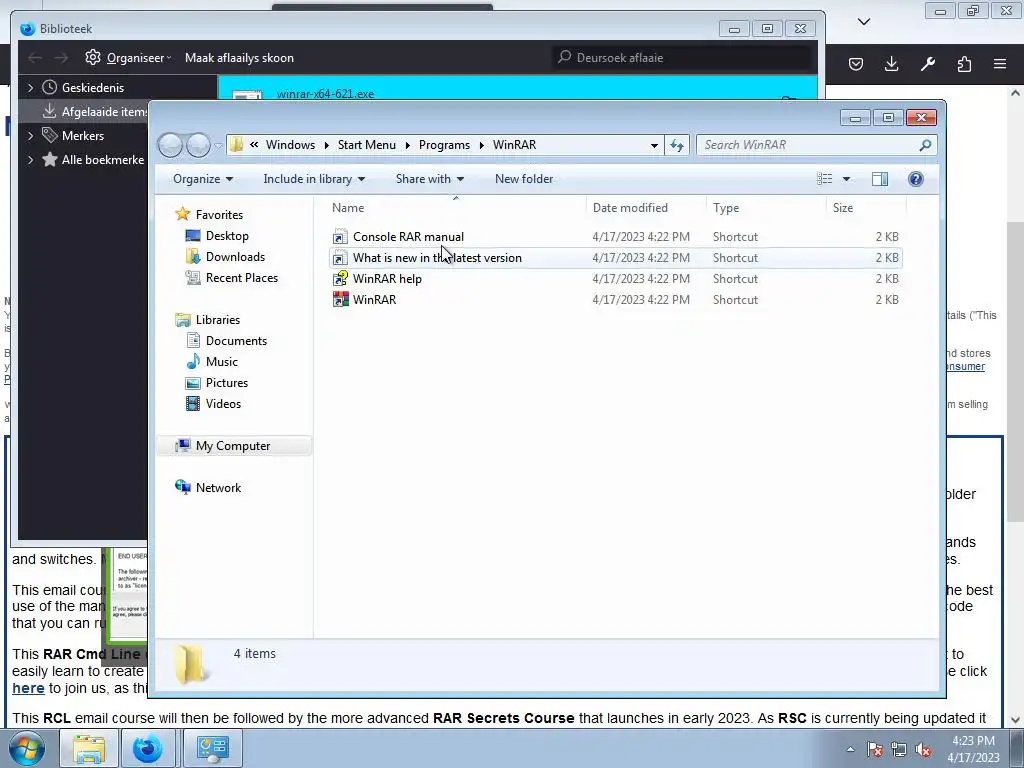This screenshot has height=768, width=1024.
Task: Select My Computer in navigation pane
Action: 232,445
